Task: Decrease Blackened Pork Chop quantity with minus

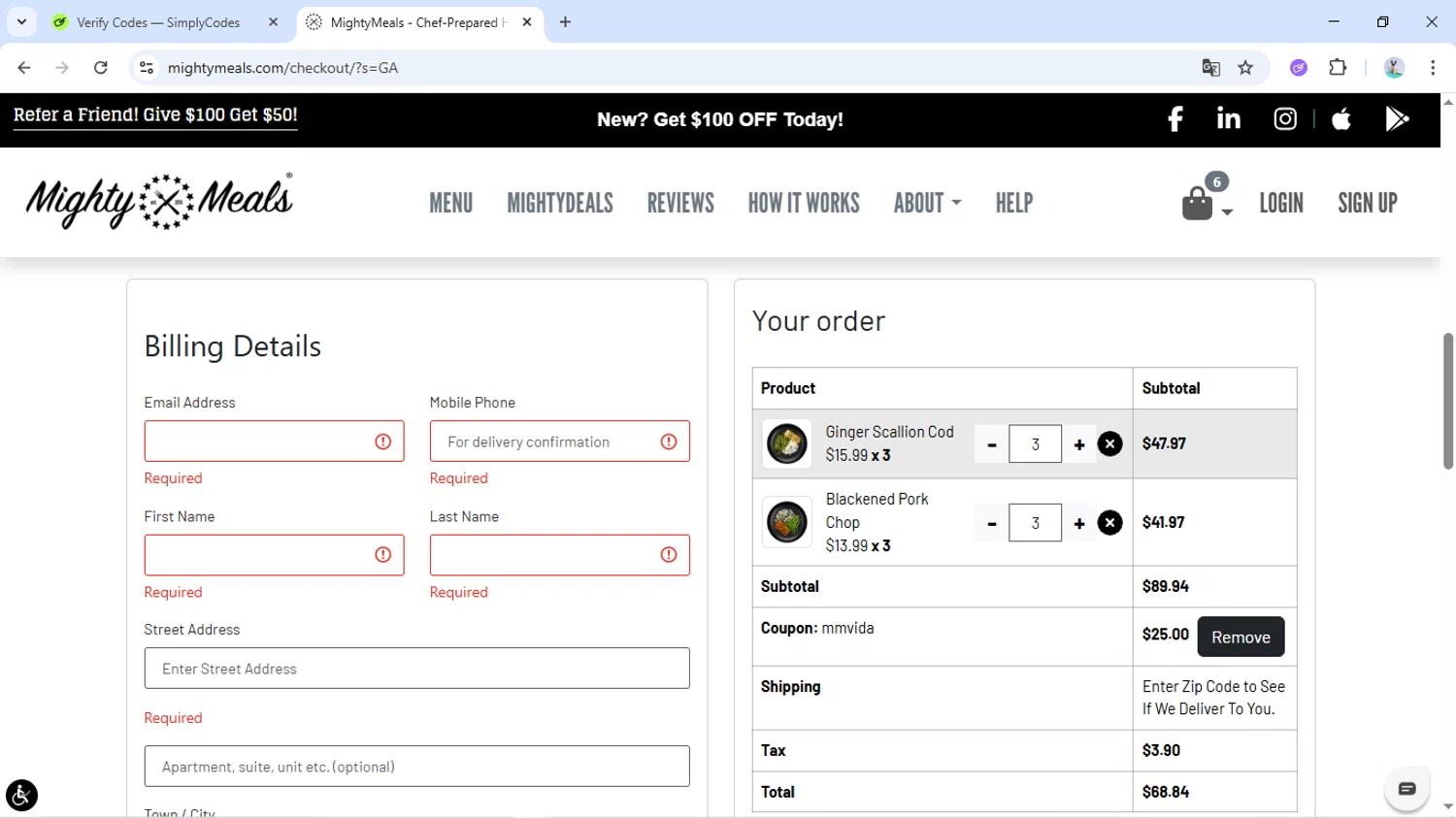Action: 992,523
